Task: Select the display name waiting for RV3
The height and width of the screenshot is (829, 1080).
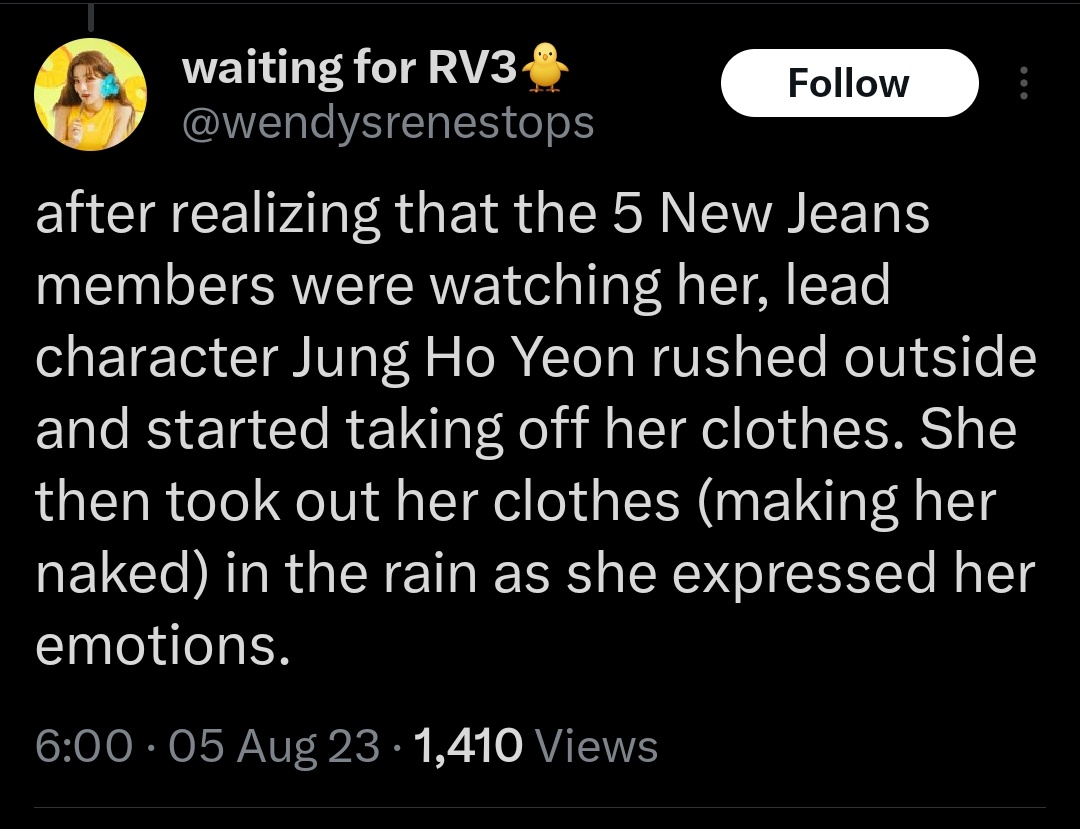Action: tap(349, 68)
